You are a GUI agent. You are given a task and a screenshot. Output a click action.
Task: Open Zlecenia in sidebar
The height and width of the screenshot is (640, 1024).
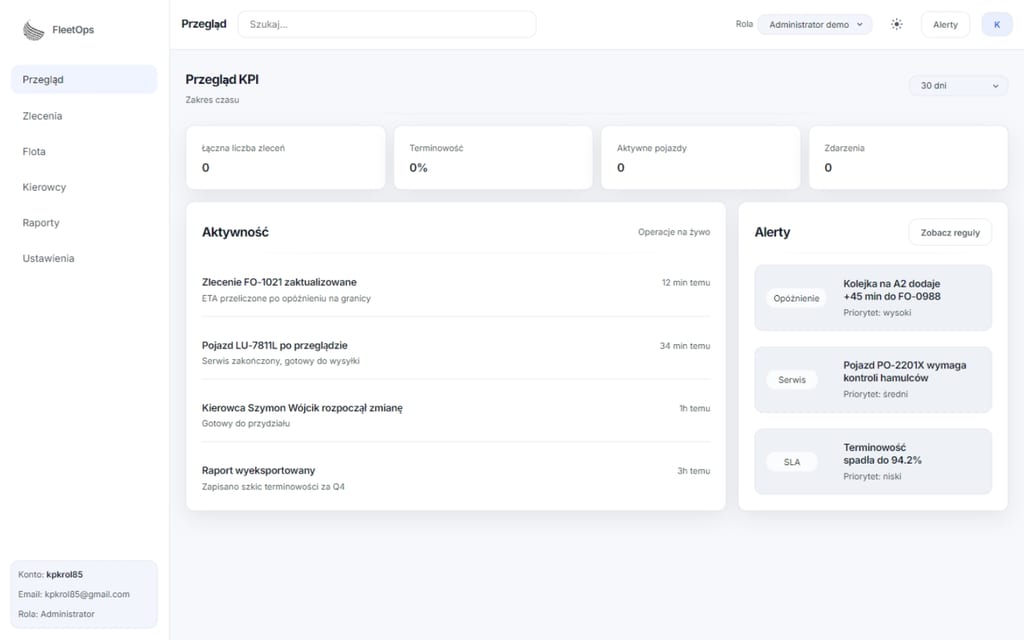(x=84, y=116)
